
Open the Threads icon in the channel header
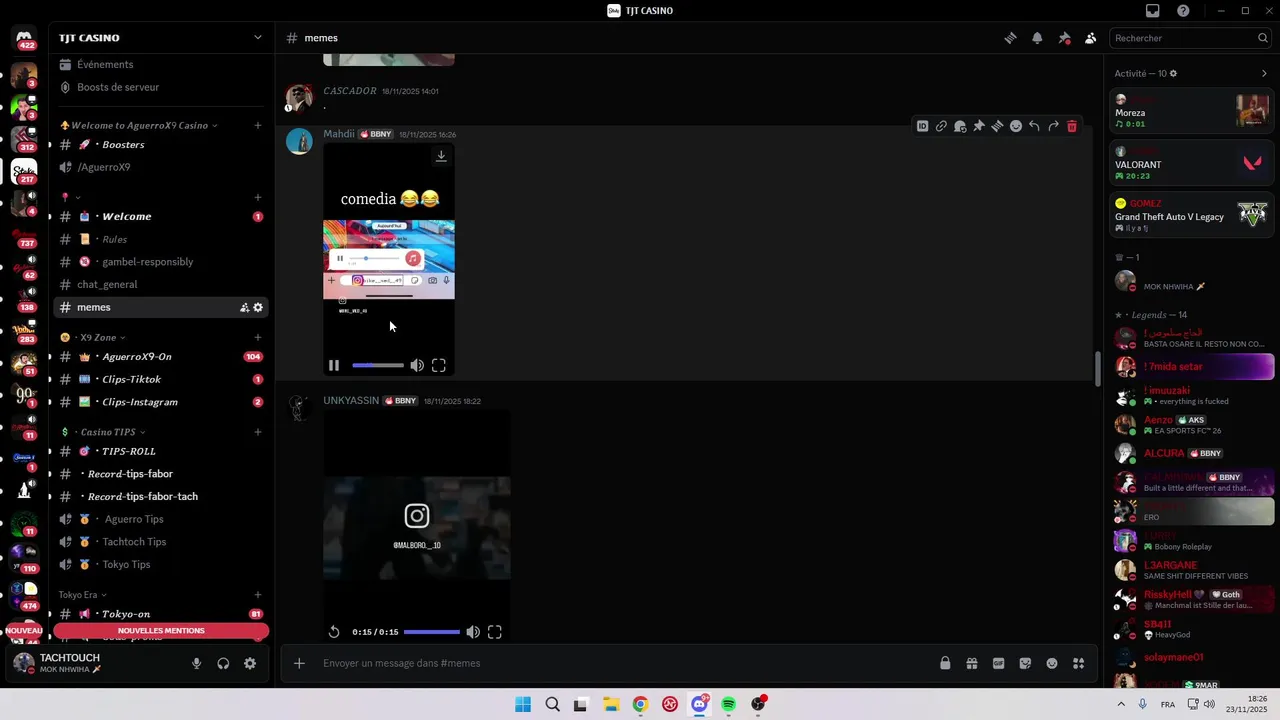click(1010, 38)
